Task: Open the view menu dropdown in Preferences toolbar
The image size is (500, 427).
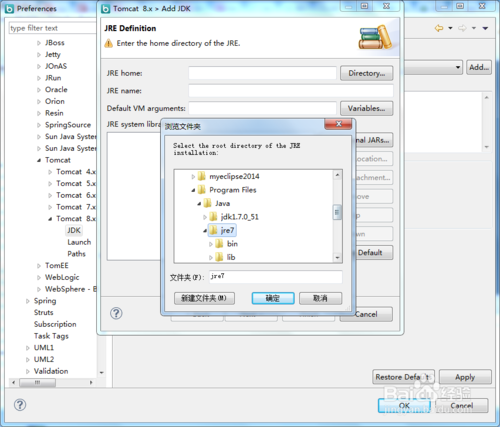Action: [x=485, y=28]
